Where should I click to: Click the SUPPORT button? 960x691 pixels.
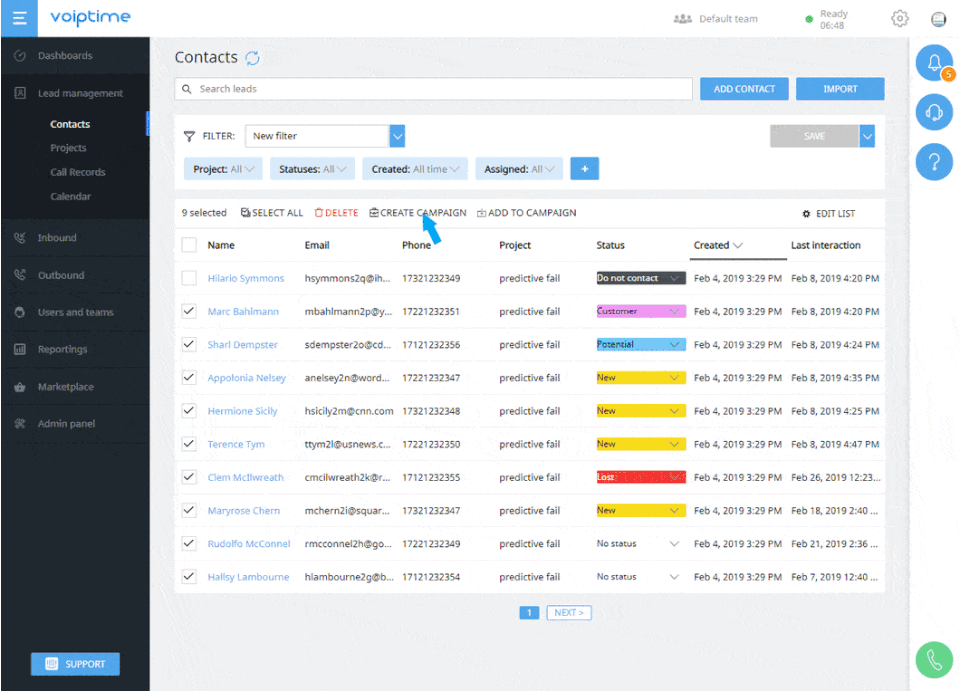coord(75,664)
